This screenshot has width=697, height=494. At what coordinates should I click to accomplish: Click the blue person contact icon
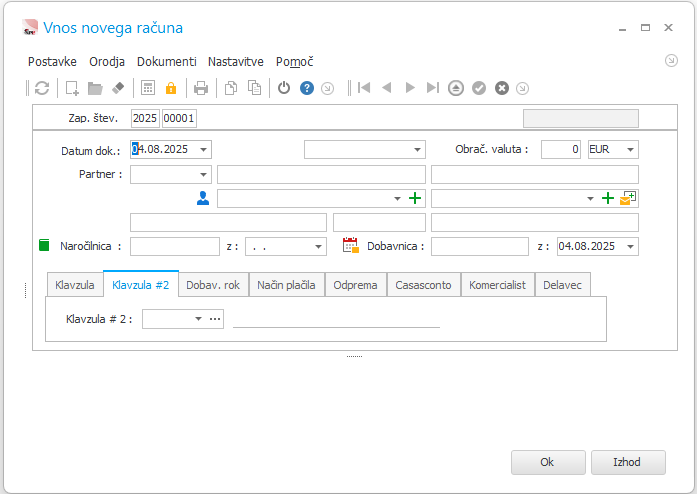(203, 199)
